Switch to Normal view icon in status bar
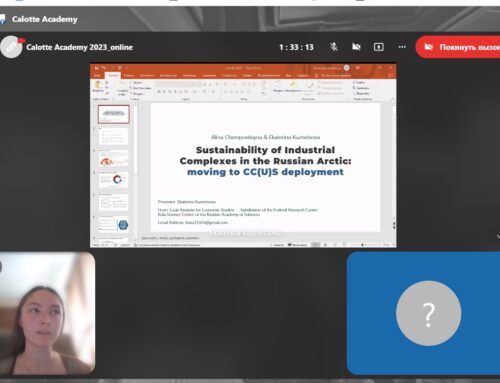 [x=315, y=245]
